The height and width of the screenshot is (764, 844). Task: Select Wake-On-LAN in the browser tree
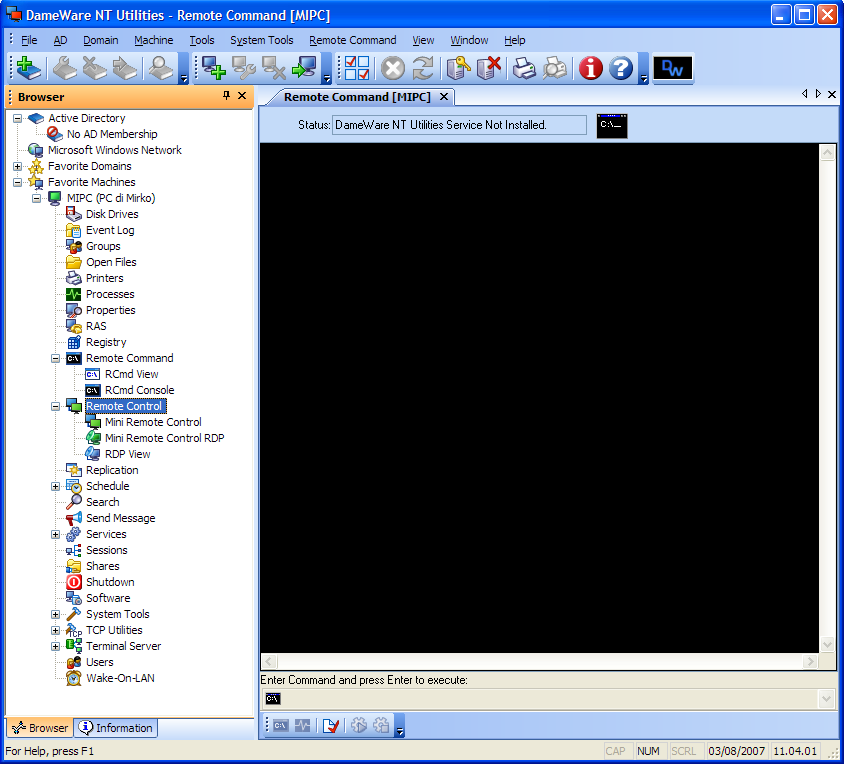tap(120, 678)
